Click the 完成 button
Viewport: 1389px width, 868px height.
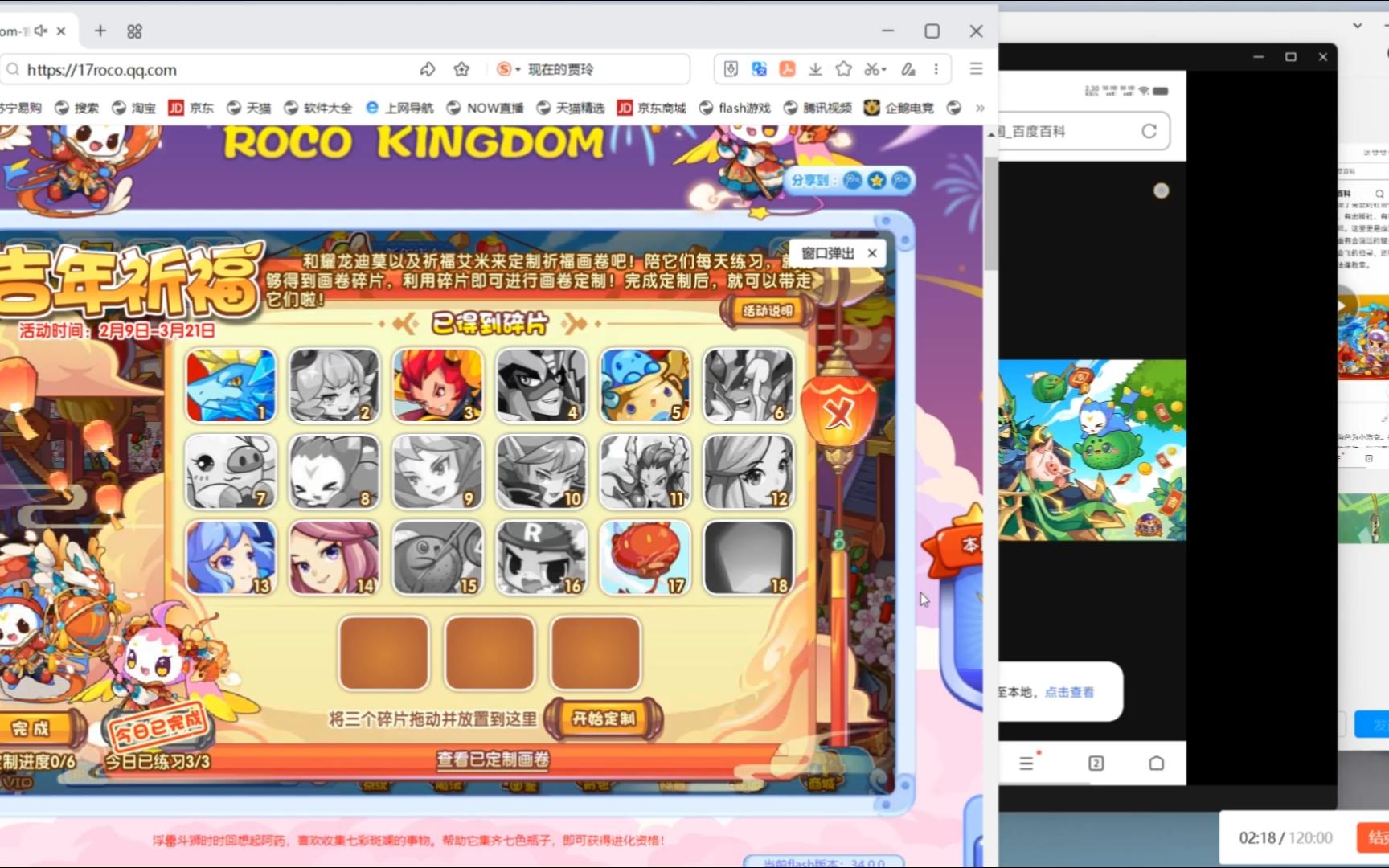click(34, 729)
